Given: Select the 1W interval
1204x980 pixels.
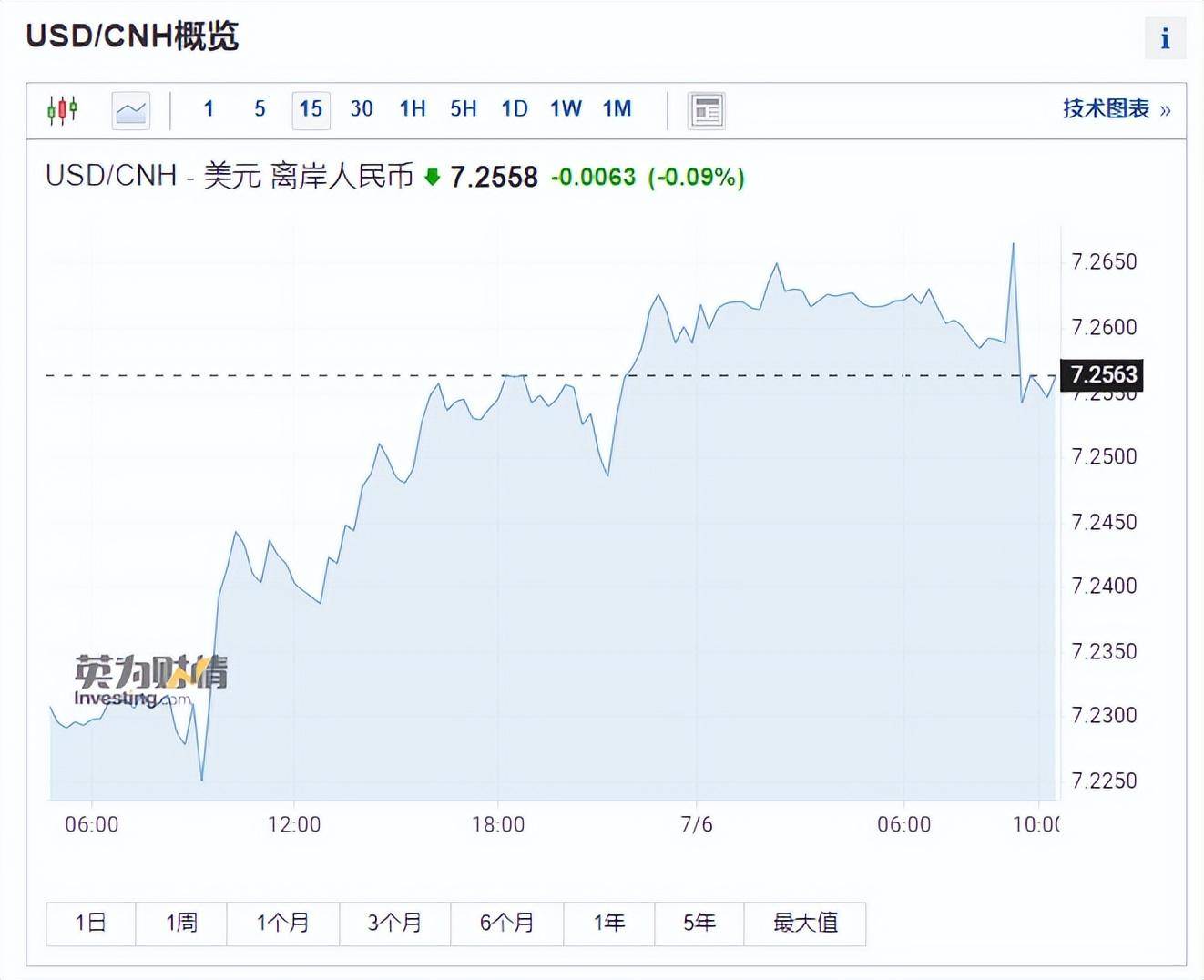Looking at the screenshot, I should [x=566, y=109].
